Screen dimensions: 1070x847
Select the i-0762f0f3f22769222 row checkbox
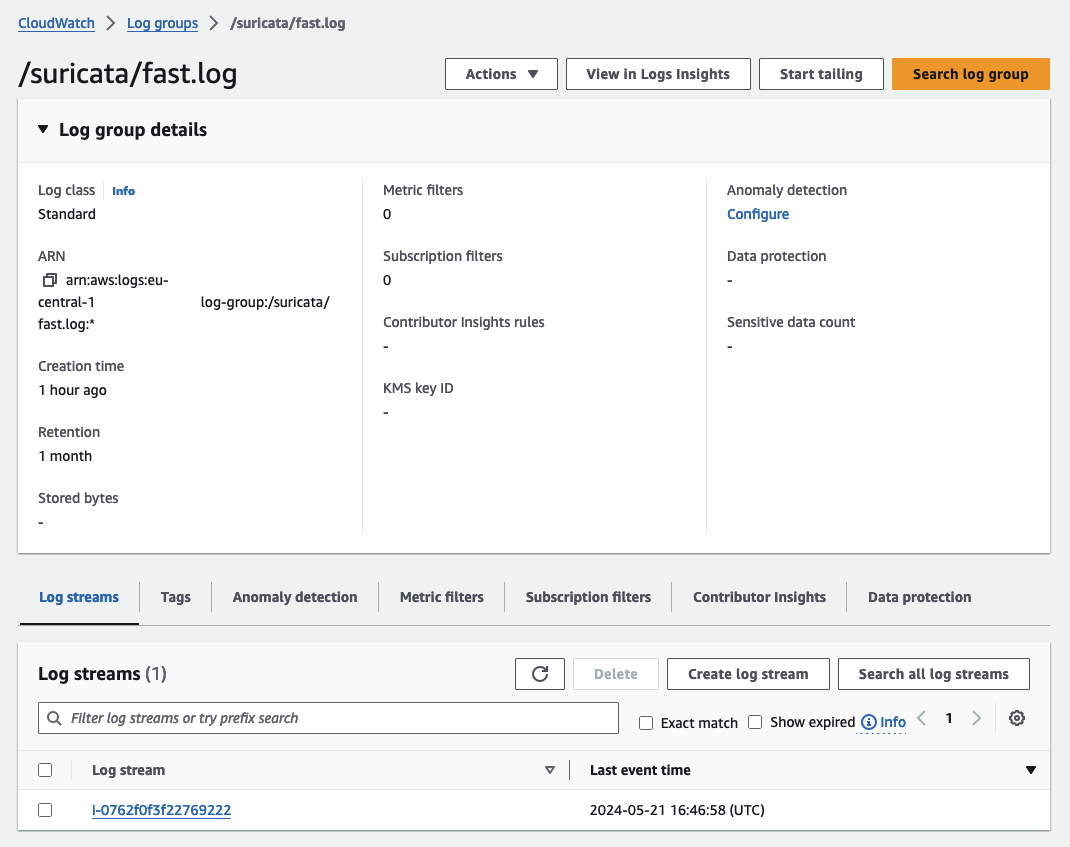point(45,810)
